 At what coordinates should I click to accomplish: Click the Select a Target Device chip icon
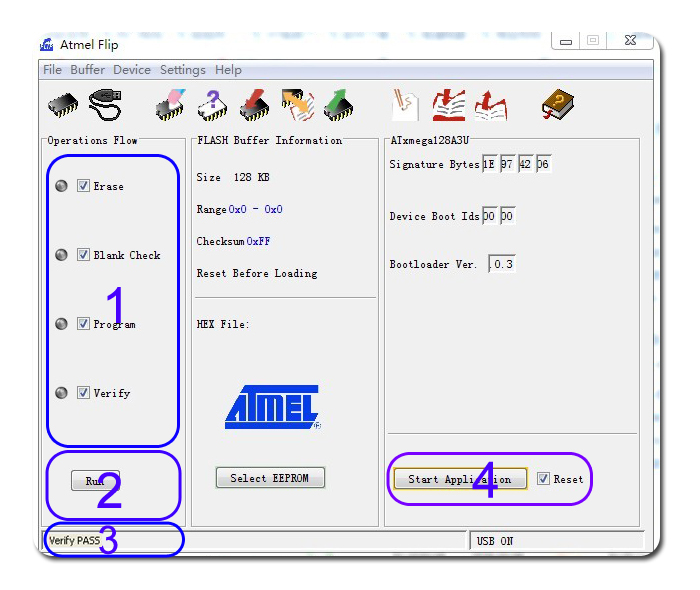point(62,105)
